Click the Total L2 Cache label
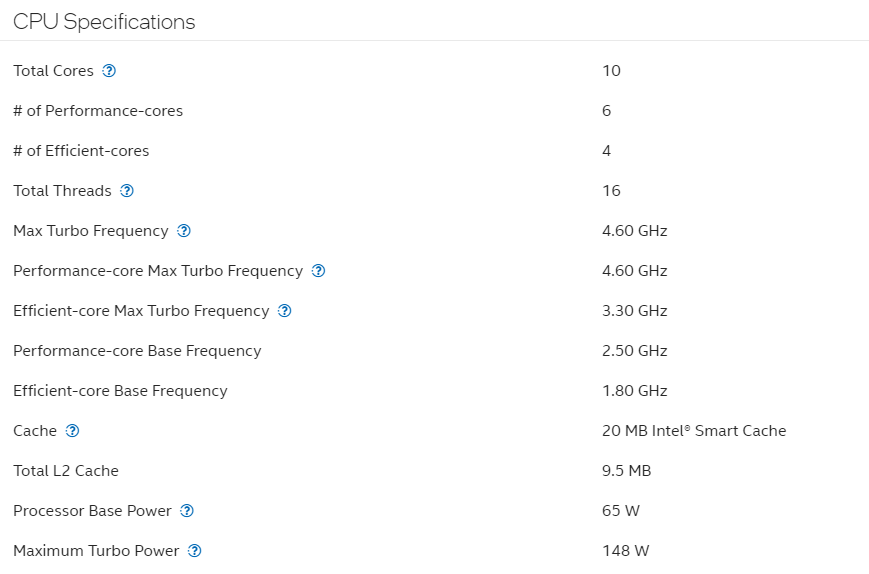The height and width of the screenshot is (574, 869). 66,471
